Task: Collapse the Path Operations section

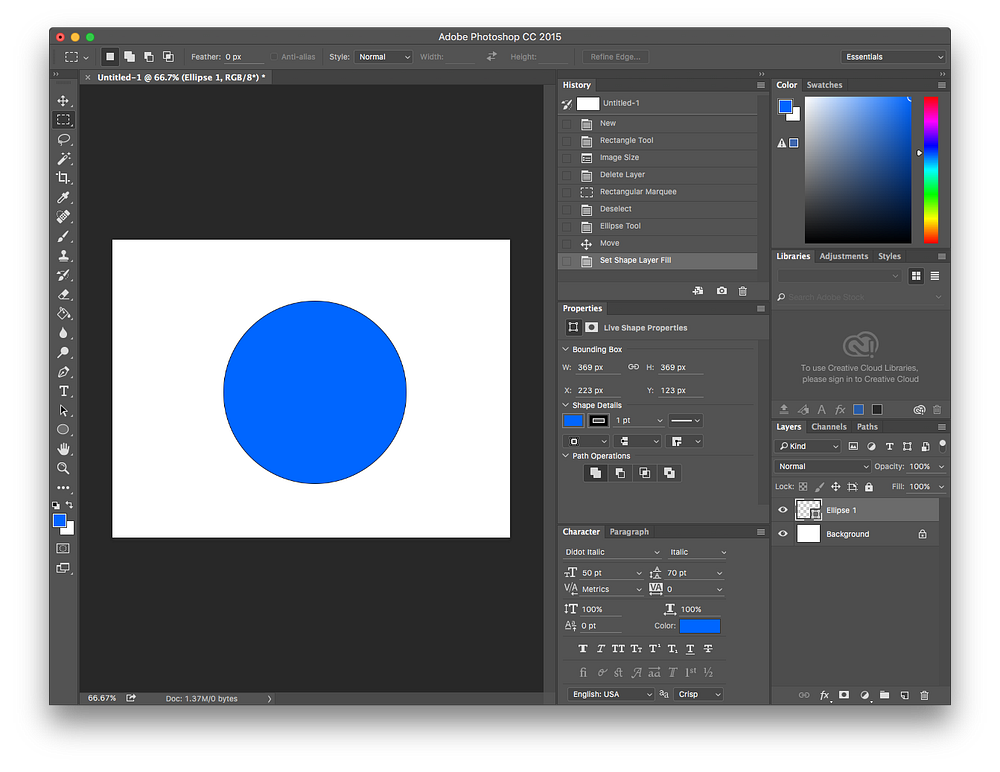Action: (565, 456)
